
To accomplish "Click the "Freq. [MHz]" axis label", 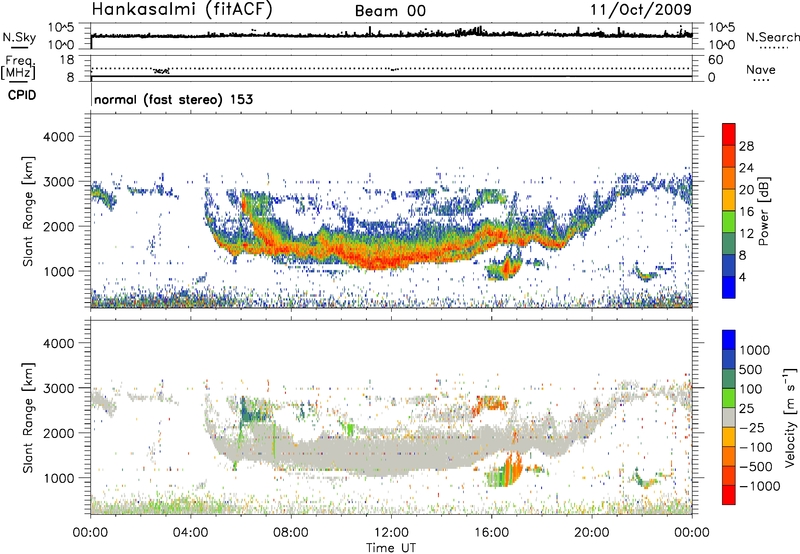I will 18,67.
